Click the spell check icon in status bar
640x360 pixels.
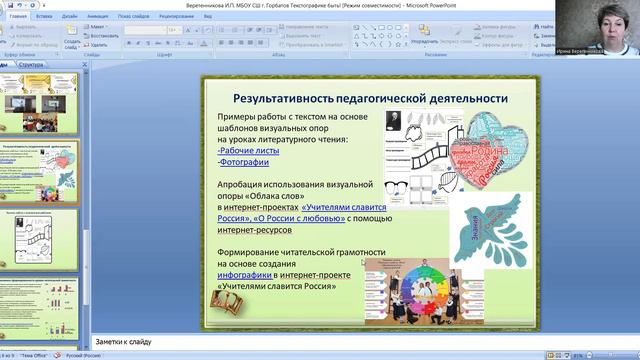pos(58,356)
